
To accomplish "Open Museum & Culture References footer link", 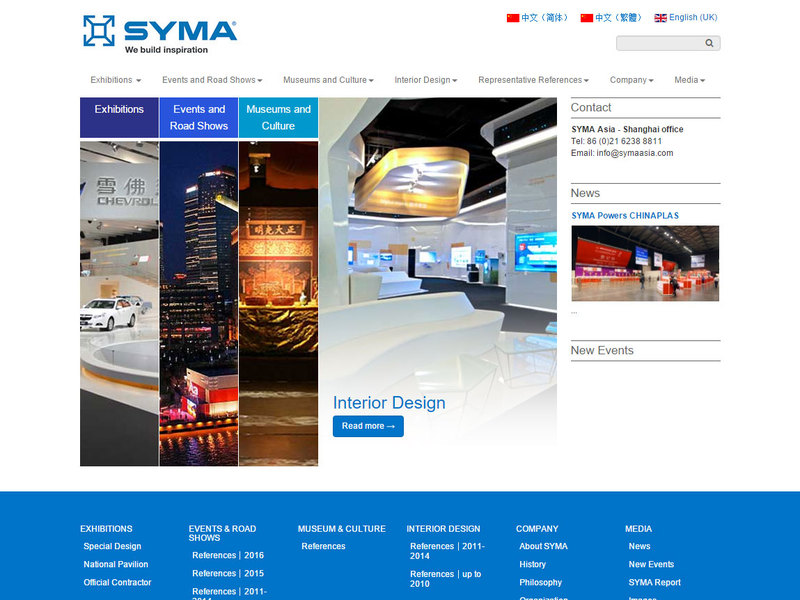I will pyautogui.click(x=323, y=546).
